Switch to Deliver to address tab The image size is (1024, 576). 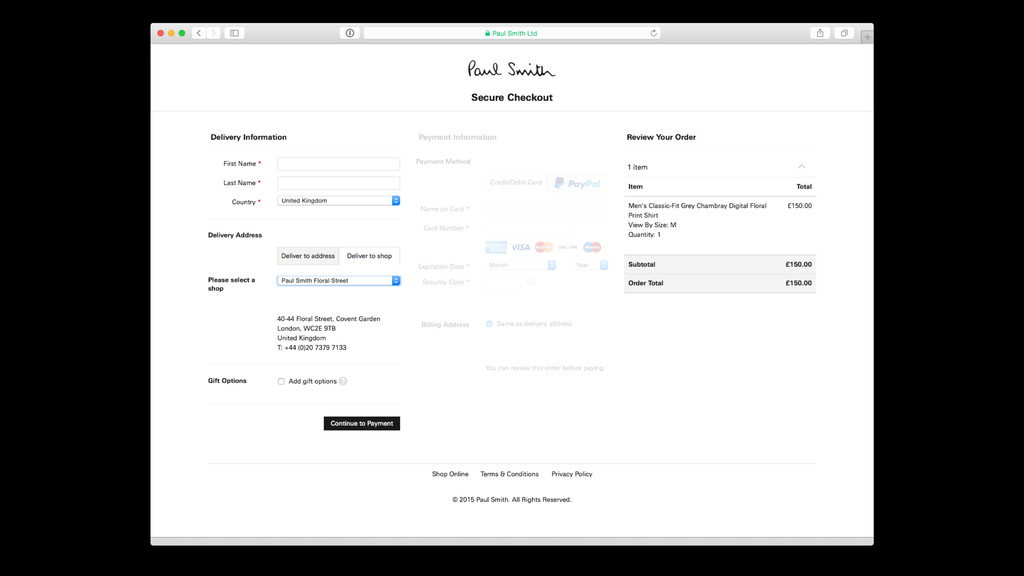tap(308, 256)
